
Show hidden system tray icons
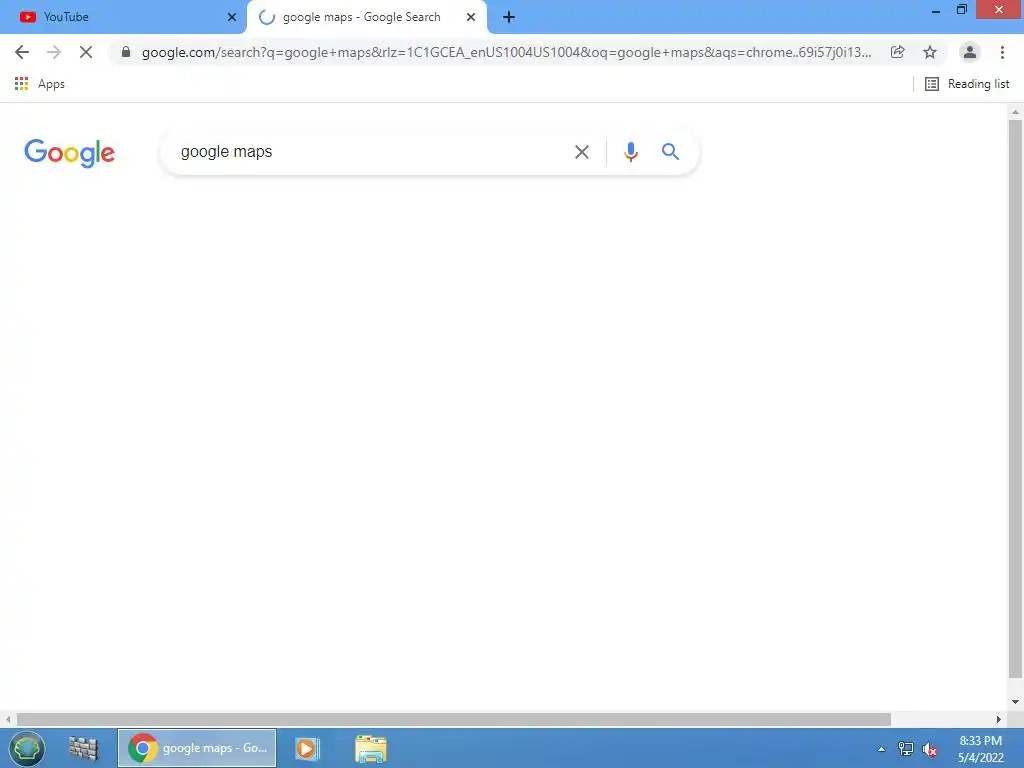pos(881,749)
